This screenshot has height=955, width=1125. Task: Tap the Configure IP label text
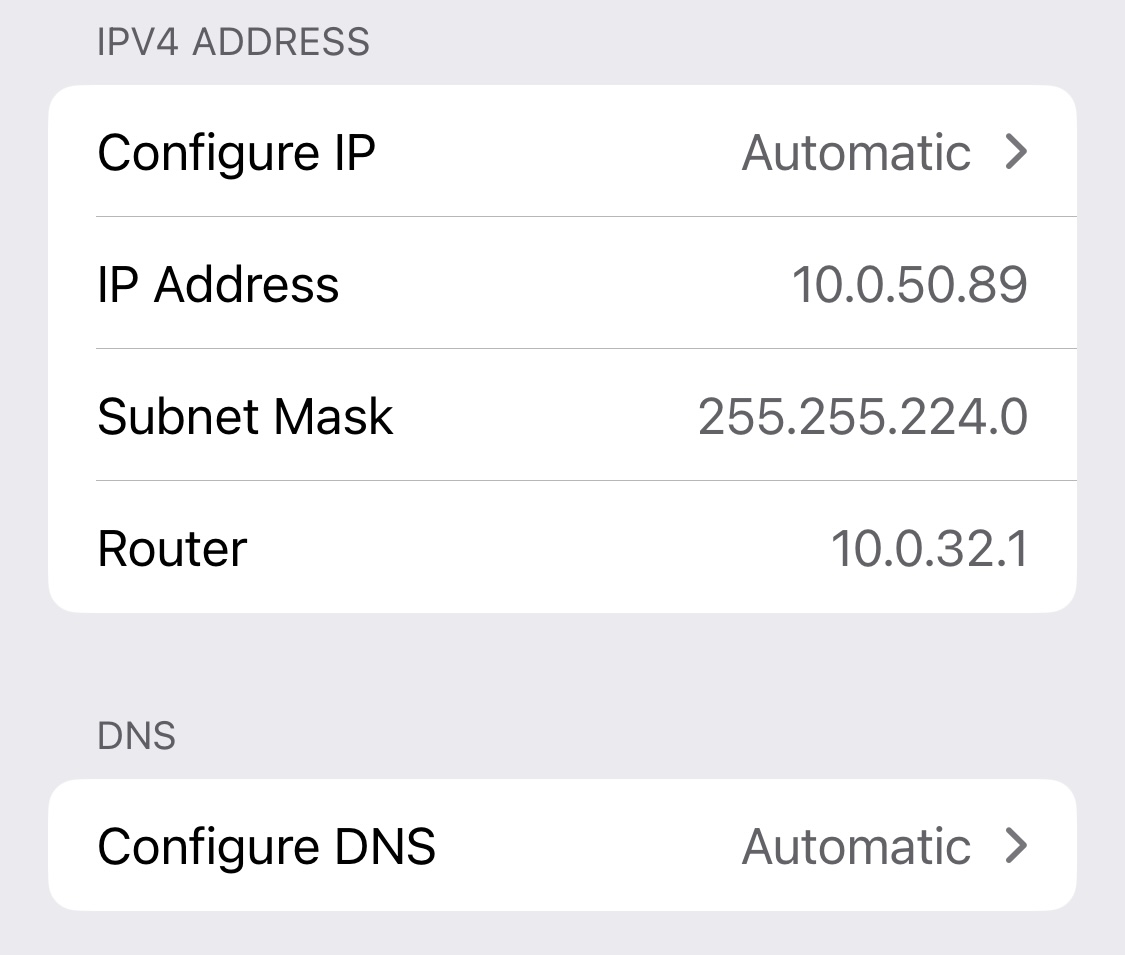(236, 153)
